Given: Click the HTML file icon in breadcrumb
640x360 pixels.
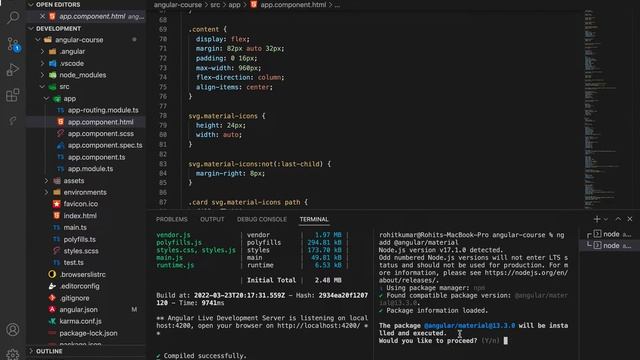Looking at the screenshot, I should tap(253, 5).
